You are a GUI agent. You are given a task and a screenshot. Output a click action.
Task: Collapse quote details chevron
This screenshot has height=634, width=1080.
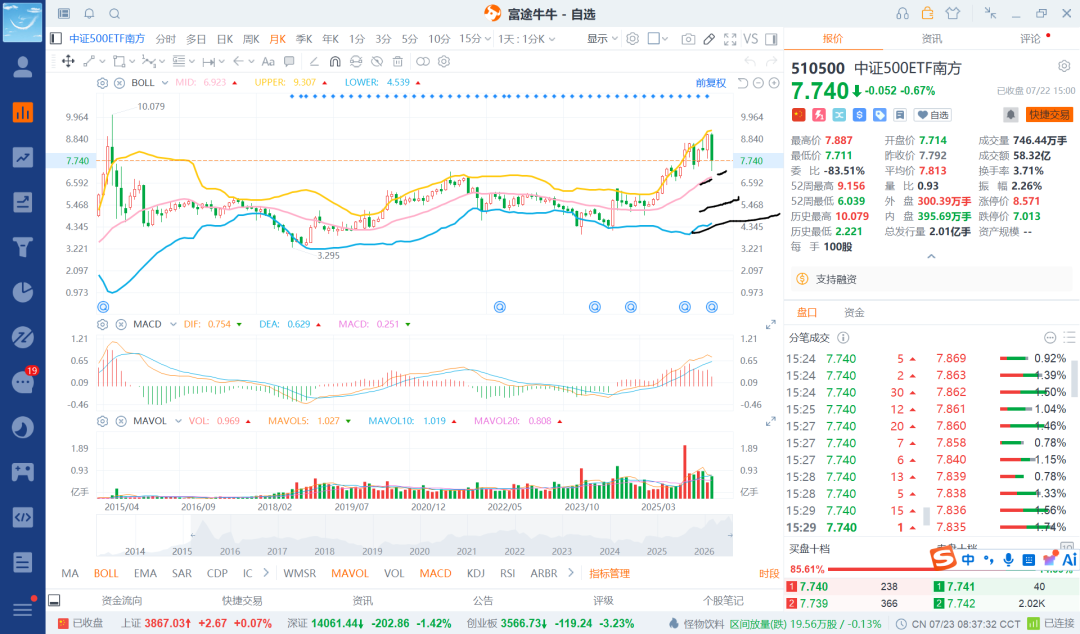[x=931, y=256]
